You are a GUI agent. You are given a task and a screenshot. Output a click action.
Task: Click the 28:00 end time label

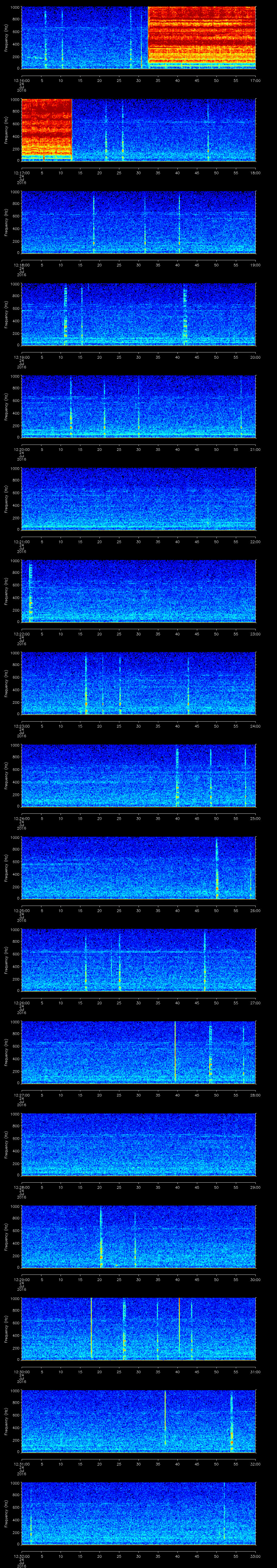pyautogui.click(x=256, y=1095)
